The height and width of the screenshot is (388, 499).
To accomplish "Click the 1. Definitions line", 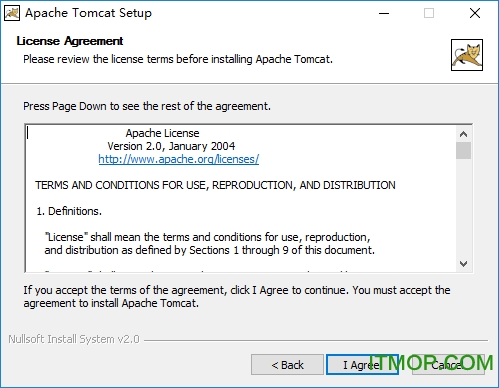I will 69,211.
